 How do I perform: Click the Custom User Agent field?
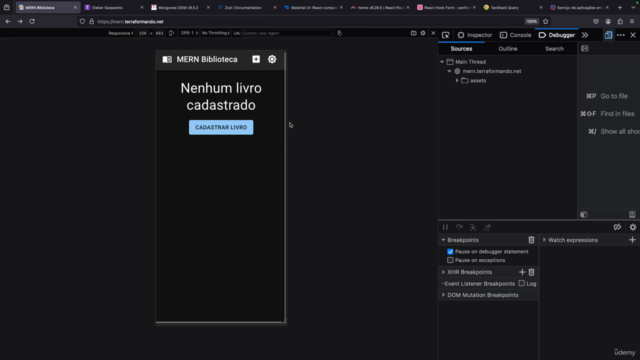[x=286, y=33]
